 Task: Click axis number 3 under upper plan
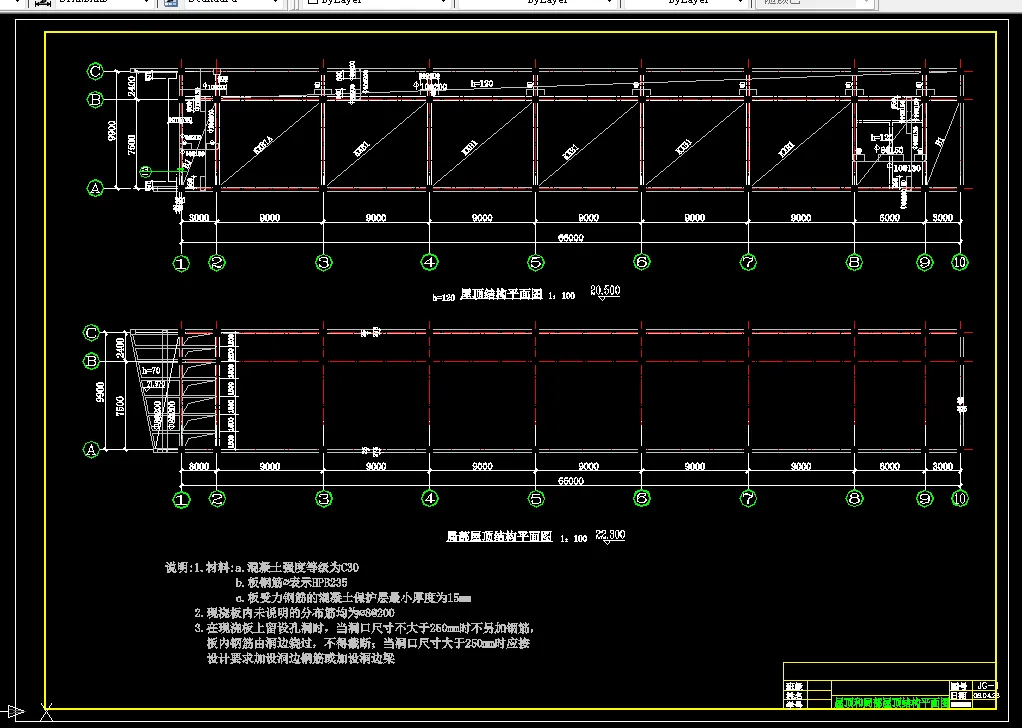[x=323, y=263]
